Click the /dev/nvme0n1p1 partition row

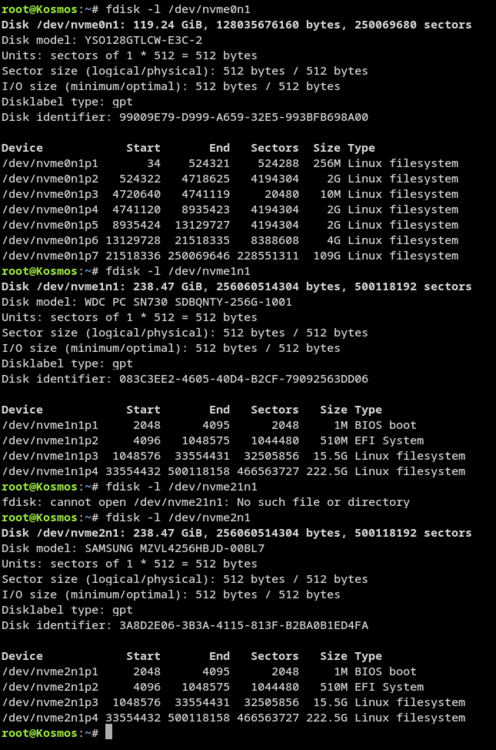[x=230, y=164]
